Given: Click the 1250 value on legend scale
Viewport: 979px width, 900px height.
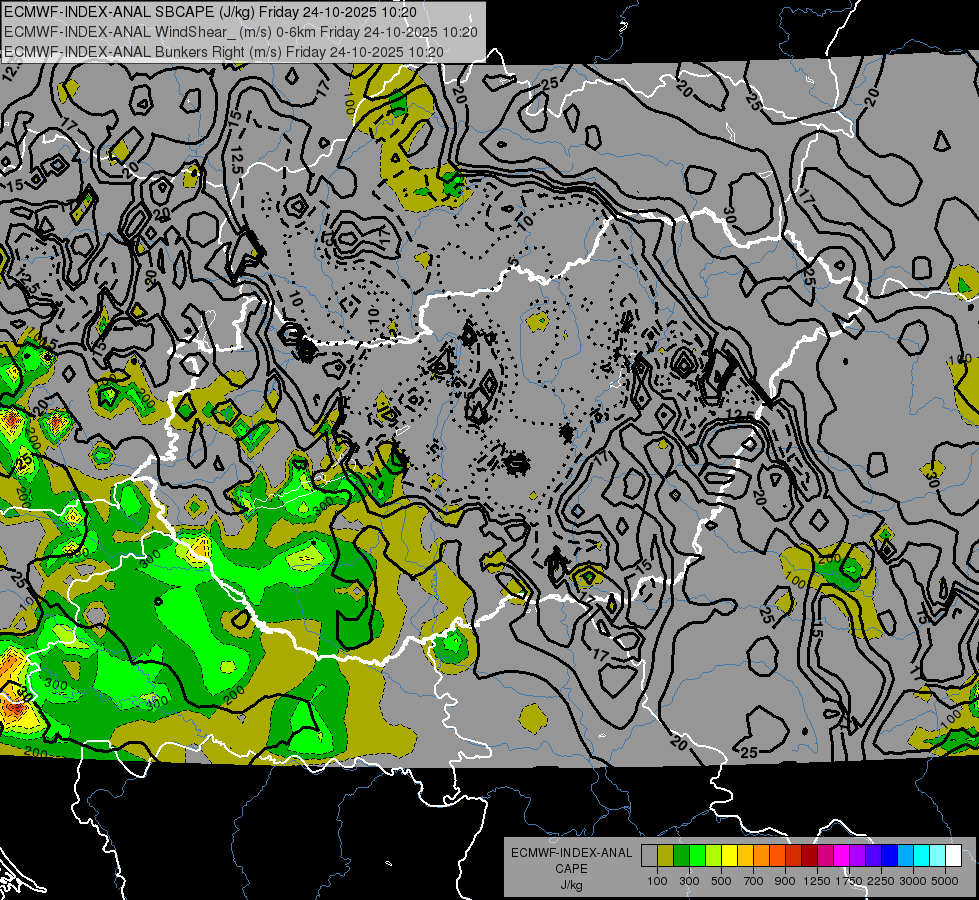Looking at the screenshot, I should click(817, 881).
